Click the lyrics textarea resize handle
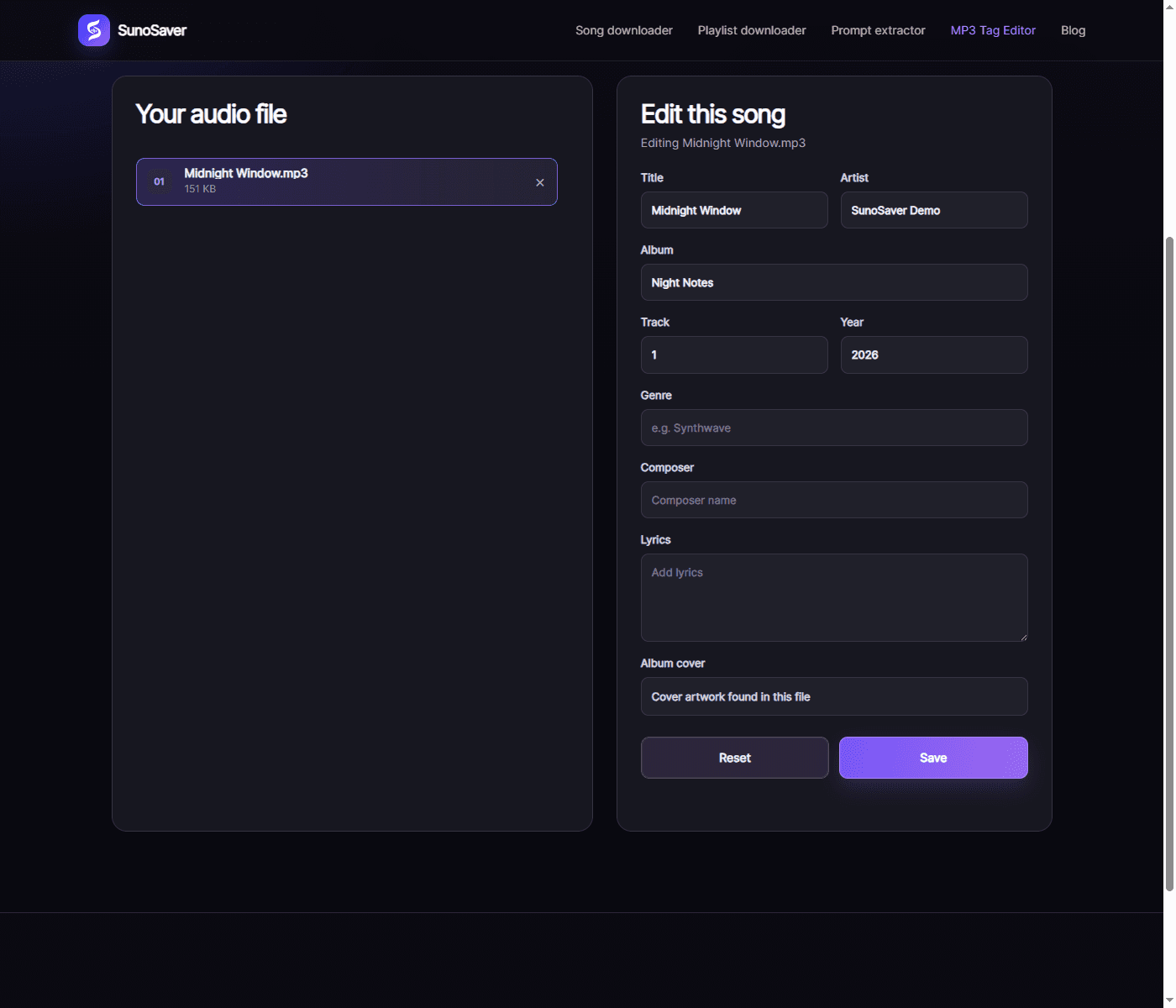The width and height of the screenshot is (1176, 1008). [1023, 637]
